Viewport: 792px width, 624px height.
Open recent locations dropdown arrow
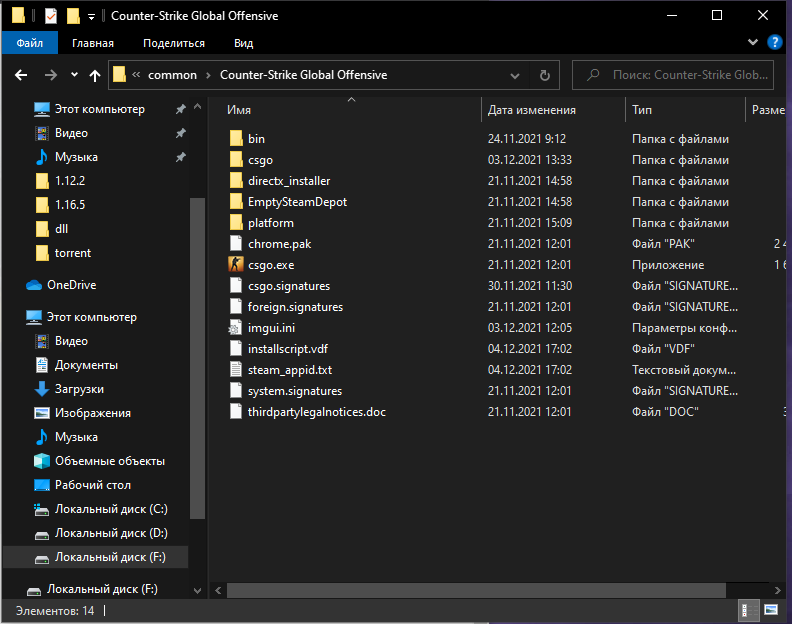[74, 75]
